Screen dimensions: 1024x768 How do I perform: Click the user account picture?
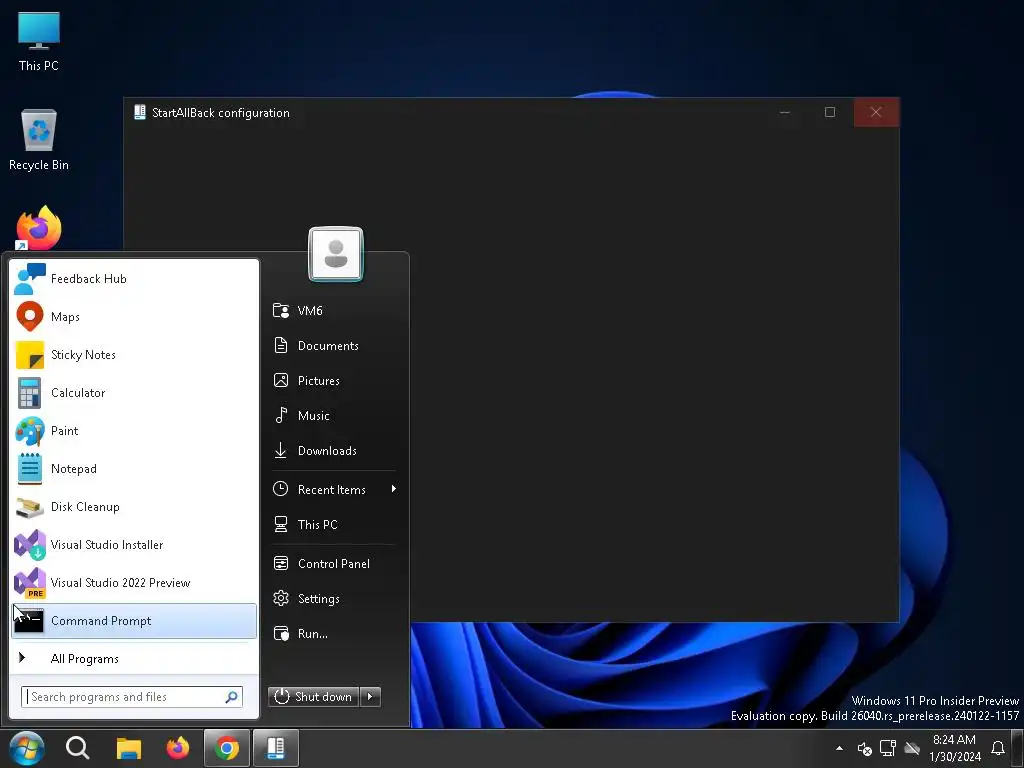(336, 254)
